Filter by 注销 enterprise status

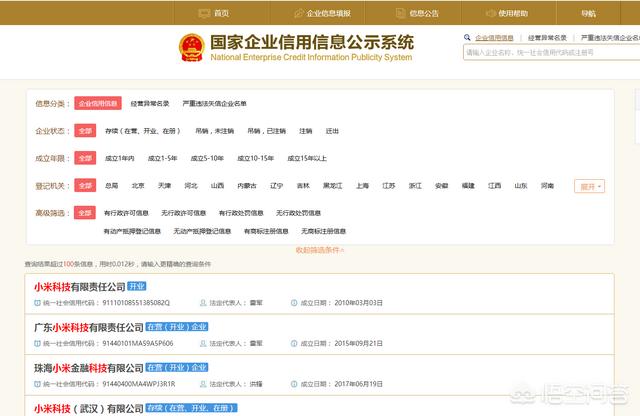[306, 131]
